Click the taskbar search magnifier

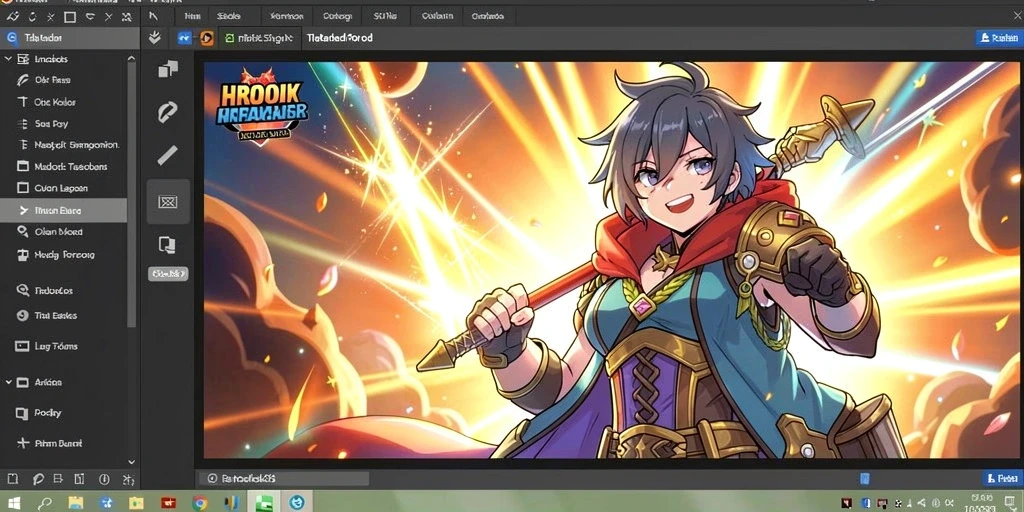click(44, 503)
